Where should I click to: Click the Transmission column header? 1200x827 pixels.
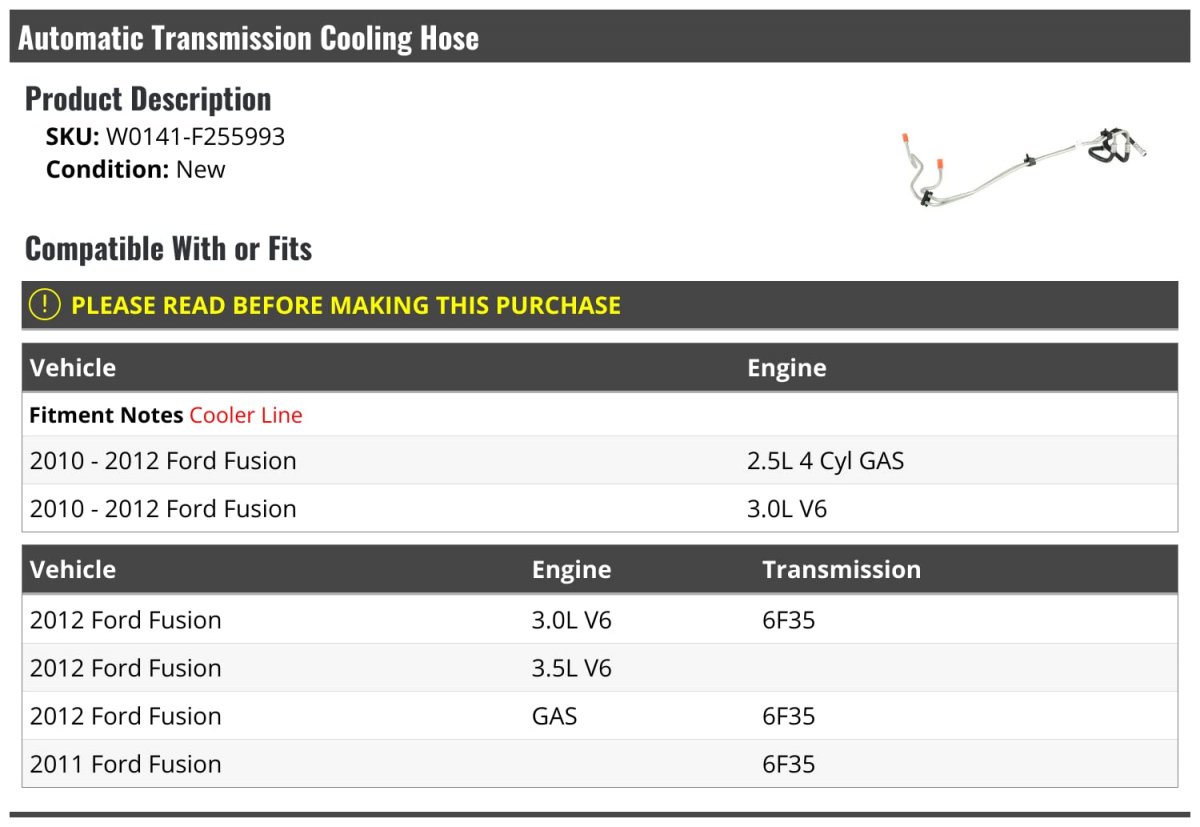tap(842, 570)
